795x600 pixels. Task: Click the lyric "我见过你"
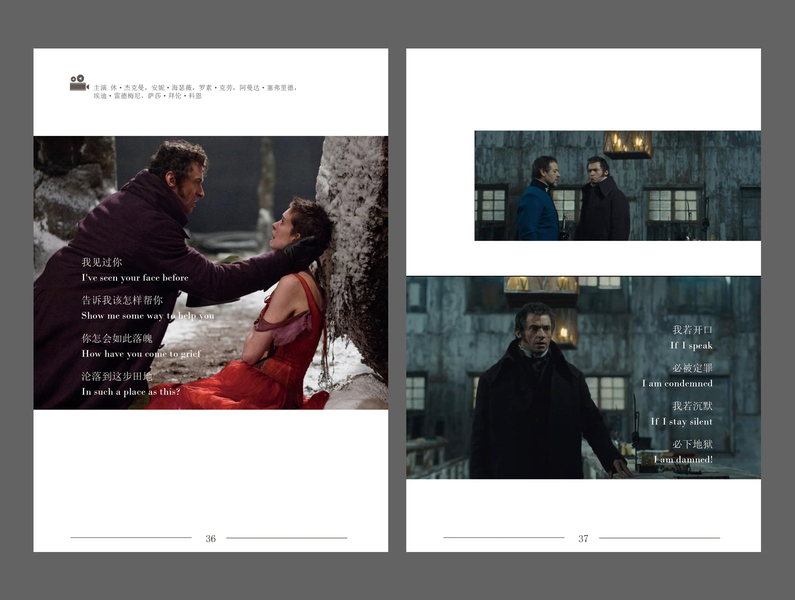[x=102, y=262]
